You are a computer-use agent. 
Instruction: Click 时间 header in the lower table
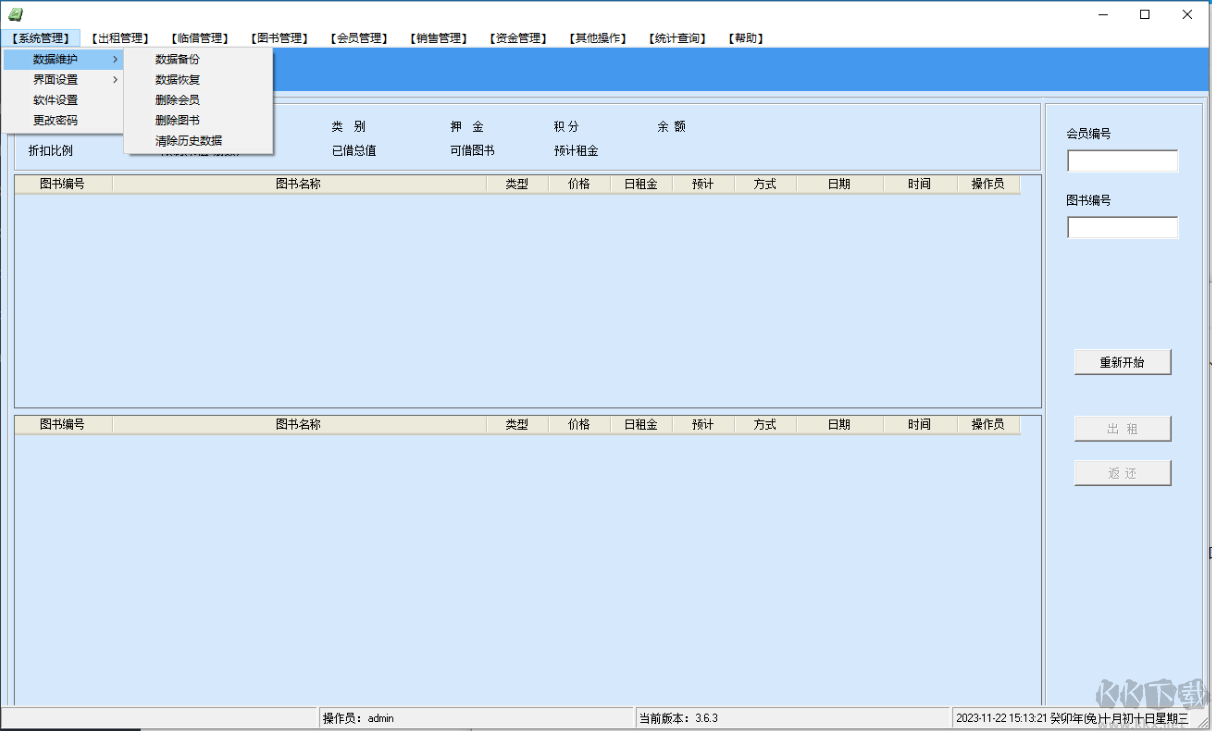[920, 424]
